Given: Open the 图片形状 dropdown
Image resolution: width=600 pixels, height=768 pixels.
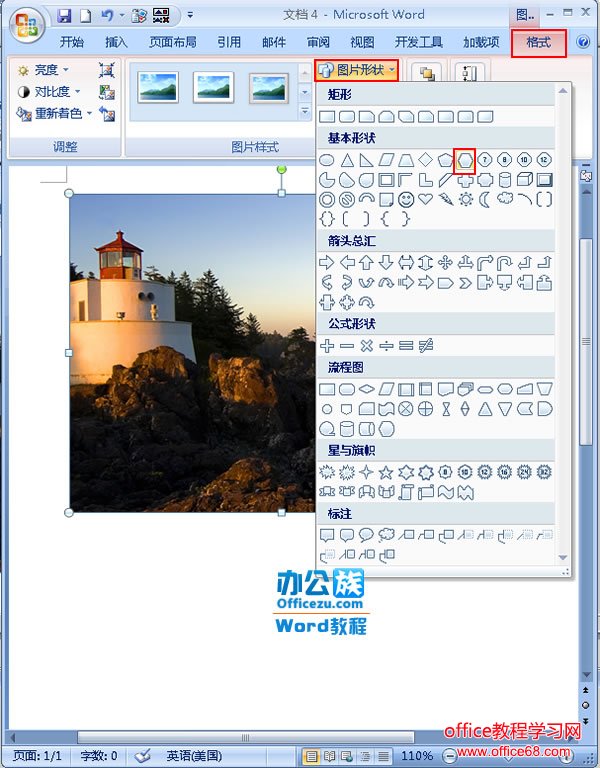Looking at the screenshot, I should [x=357, y=70].
